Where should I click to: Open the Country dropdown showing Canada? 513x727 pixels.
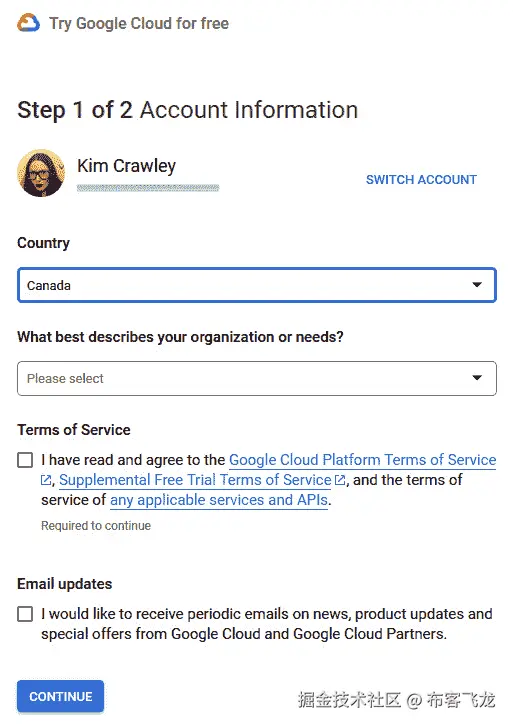257,285
